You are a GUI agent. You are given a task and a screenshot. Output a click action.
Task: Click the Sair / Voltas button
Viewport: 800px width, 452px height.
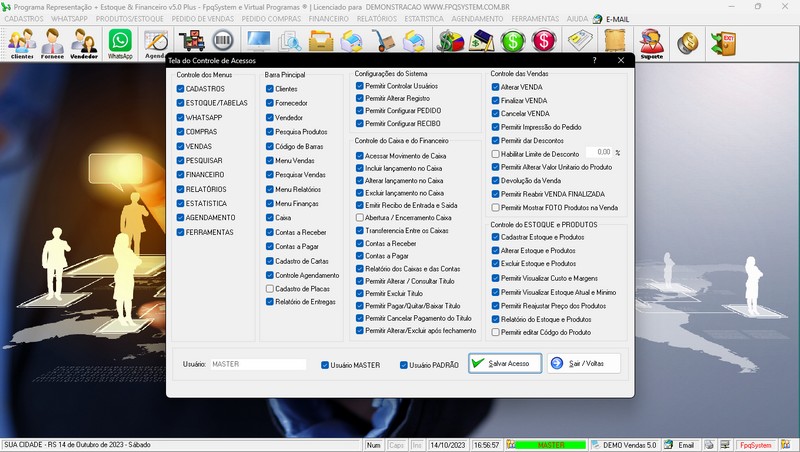coord(583,363)
